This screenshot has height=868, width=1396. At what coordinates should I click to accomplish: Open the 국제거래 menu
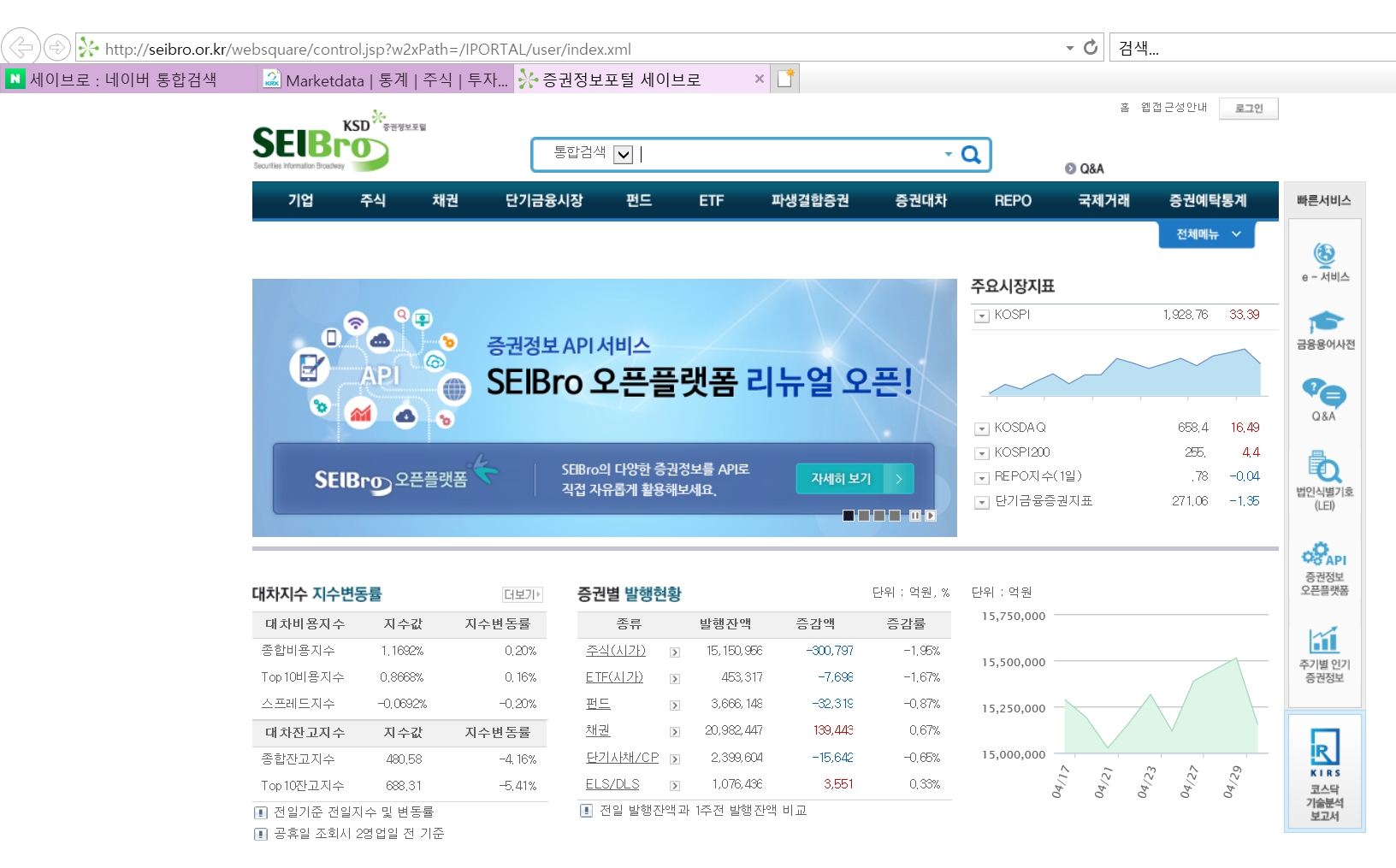point(1103,200)
